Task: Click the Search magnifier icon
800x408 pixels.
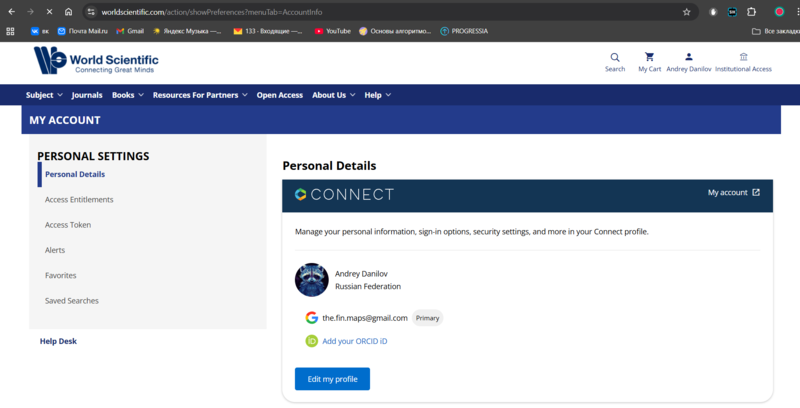Action: pyautogui.click(x=614, y=57)
